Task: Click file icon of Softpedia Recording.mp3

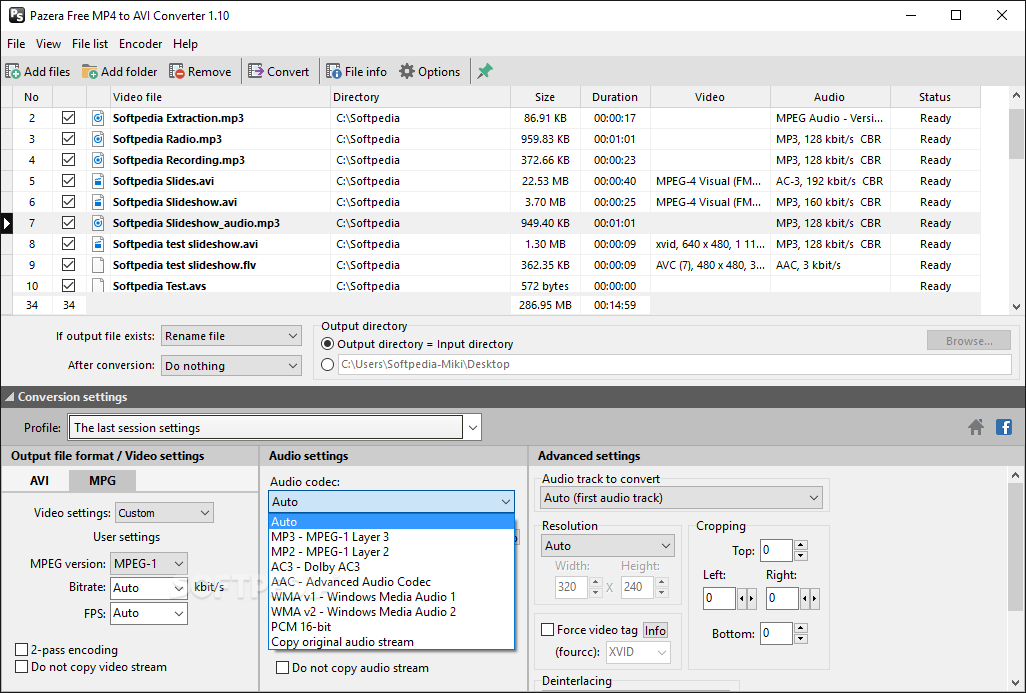Action: [x=98, y=160]
